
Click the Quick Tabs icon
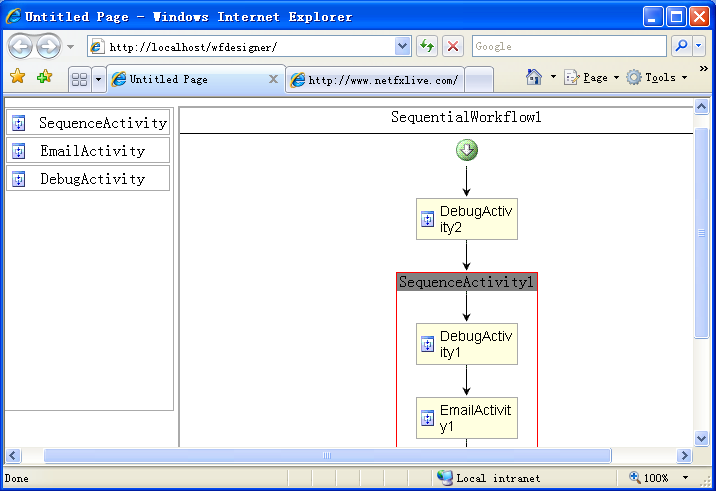coord(79,79)
